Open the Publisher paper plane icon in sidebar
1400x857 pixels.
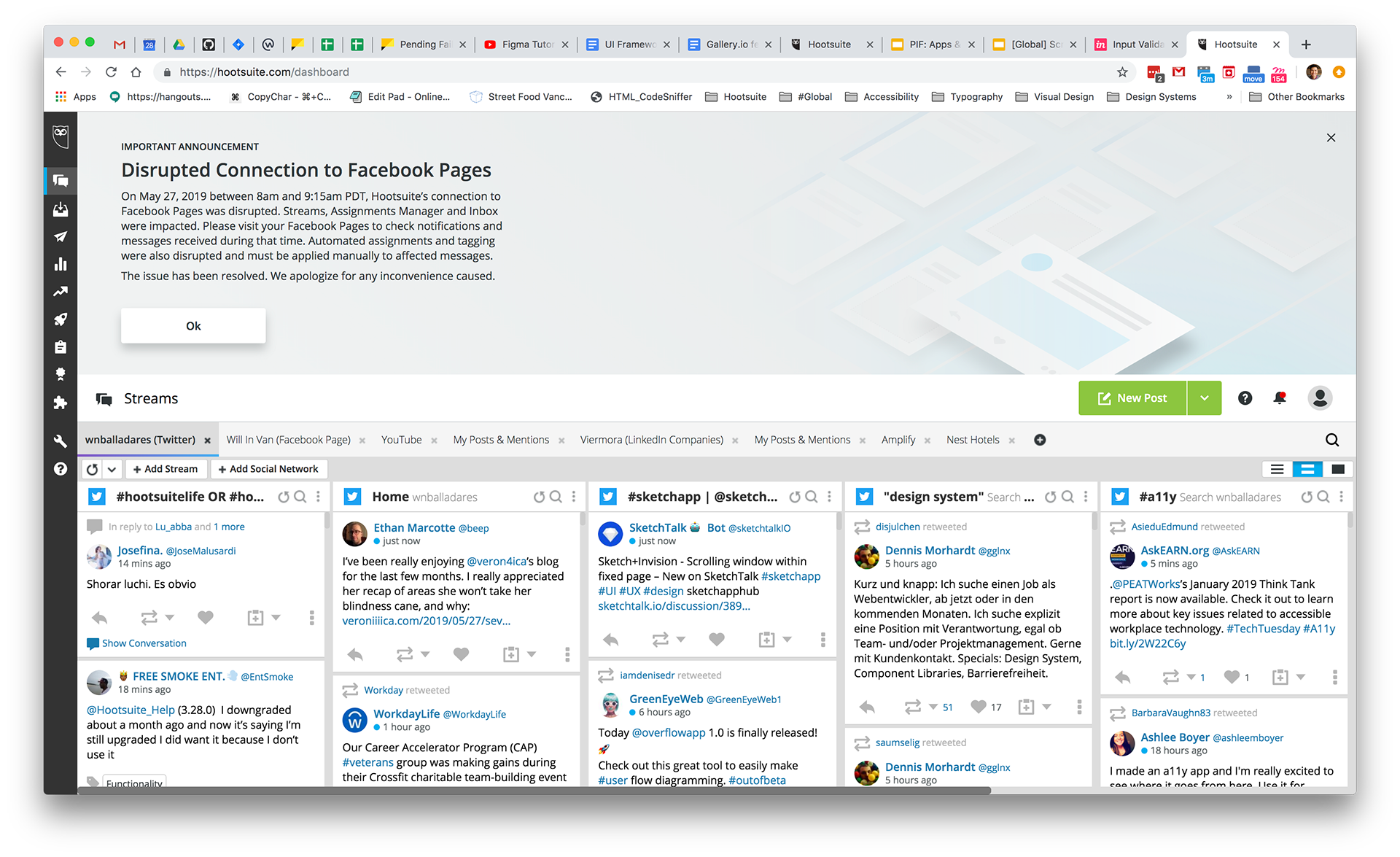(x=61, y=237)
